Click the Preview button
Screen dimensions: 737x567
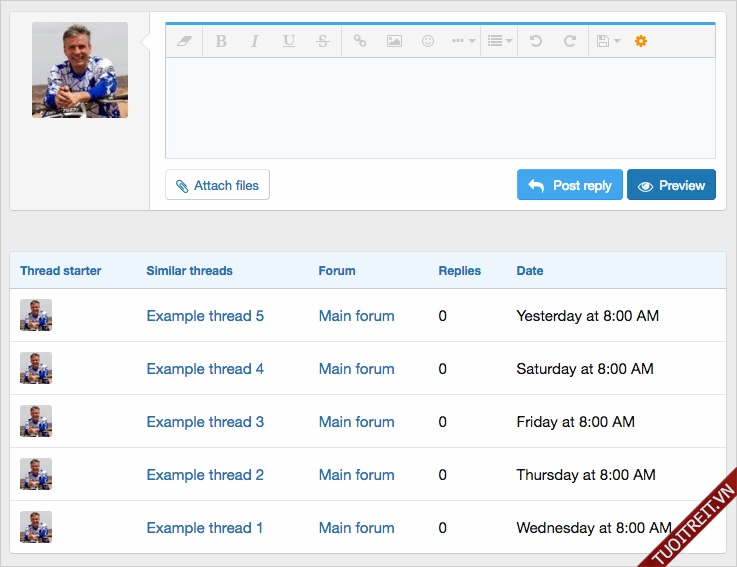[x=671, y=185]
